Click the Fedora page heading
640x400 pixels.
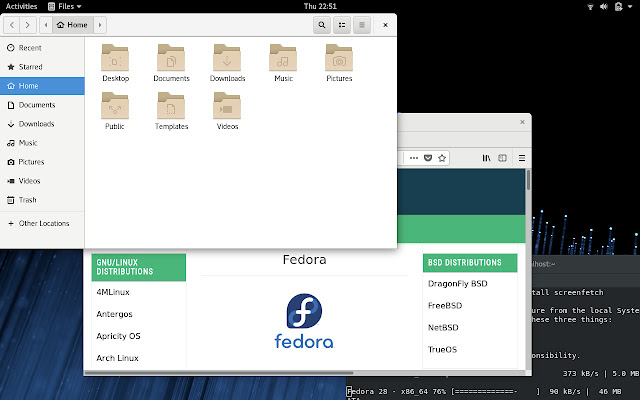point(304,260)
